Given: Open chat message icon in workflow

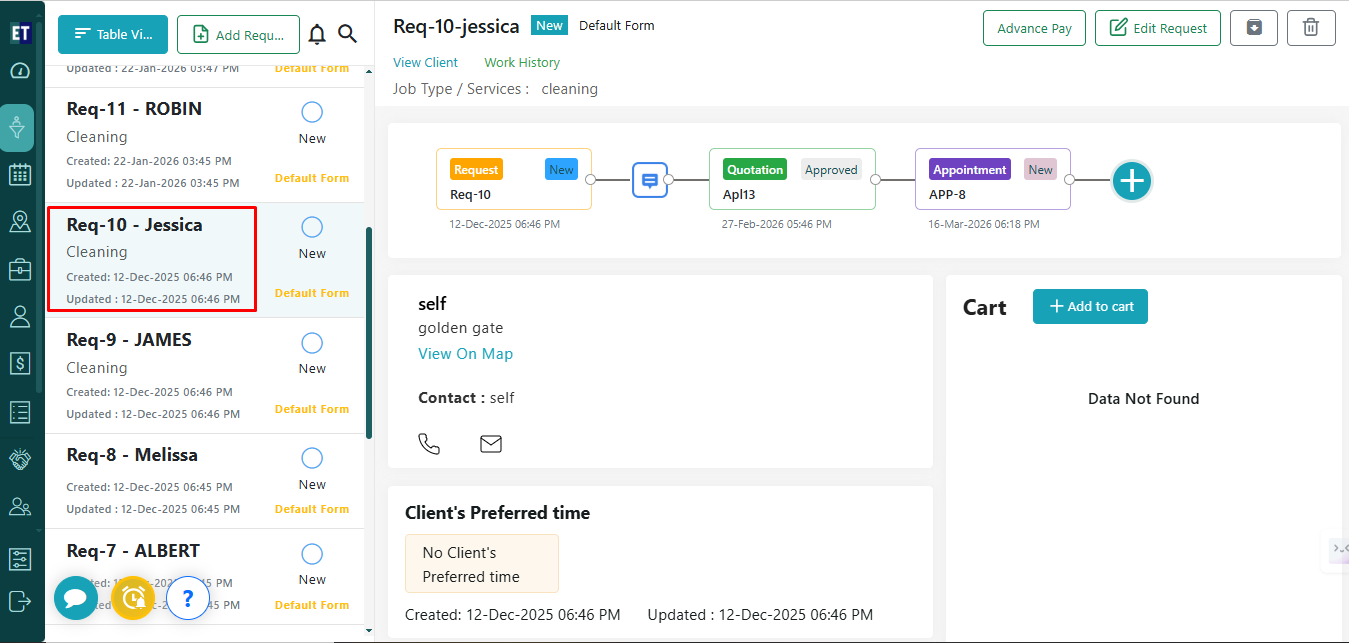Looking at the screenshot, I should 649,180.
